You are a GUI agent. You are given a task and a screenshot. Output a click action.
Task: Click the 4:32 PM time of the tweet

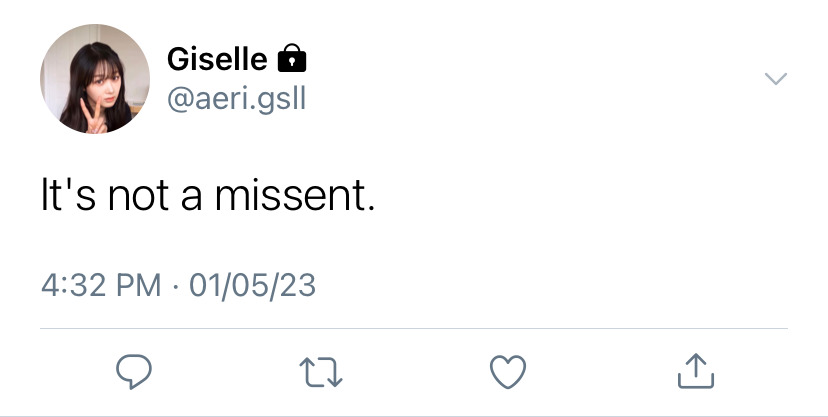[101, 286]
